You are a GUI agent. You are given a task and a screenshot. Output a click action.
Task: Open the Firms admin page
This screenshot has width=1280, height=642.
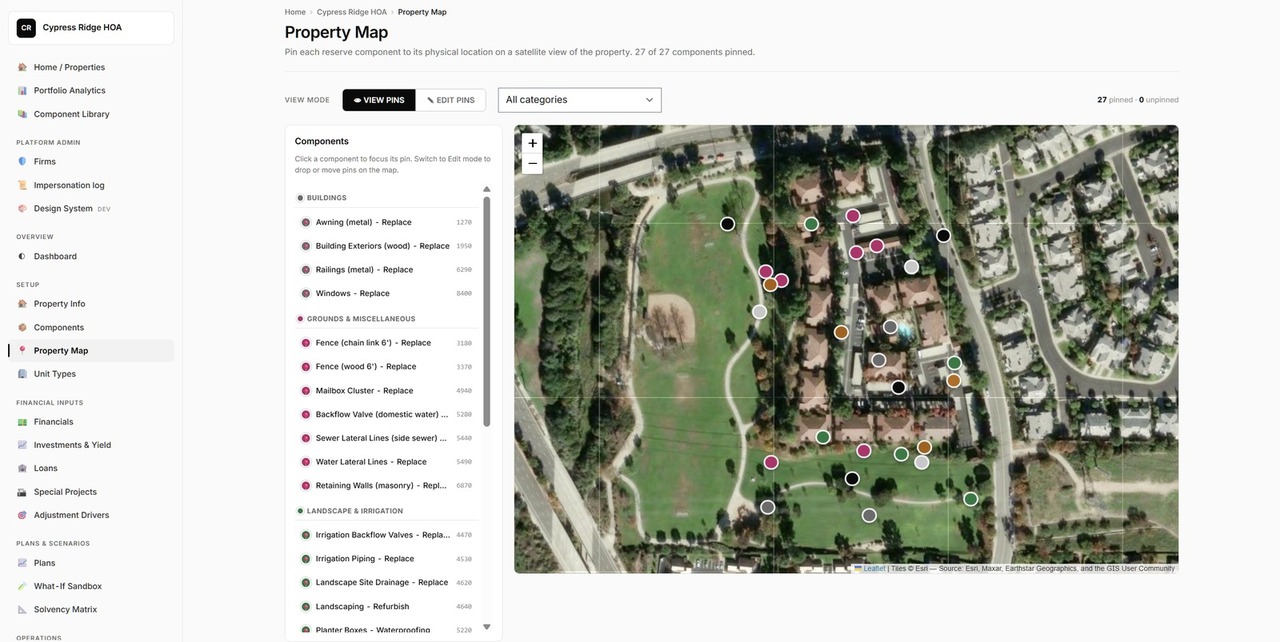click(91, 161)
